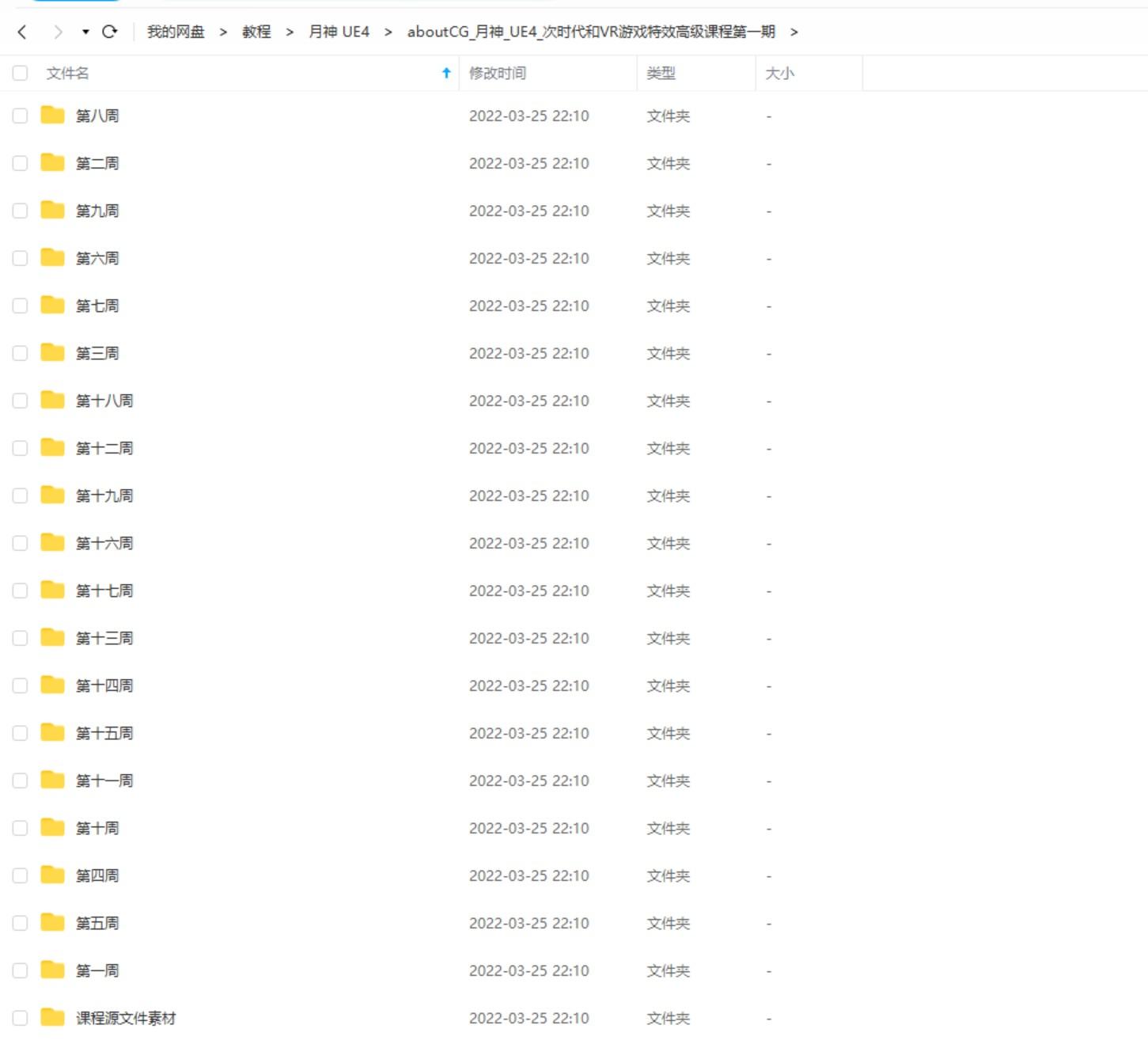
Task: Check the box for 第九周
Action: (x=21, y=211)
